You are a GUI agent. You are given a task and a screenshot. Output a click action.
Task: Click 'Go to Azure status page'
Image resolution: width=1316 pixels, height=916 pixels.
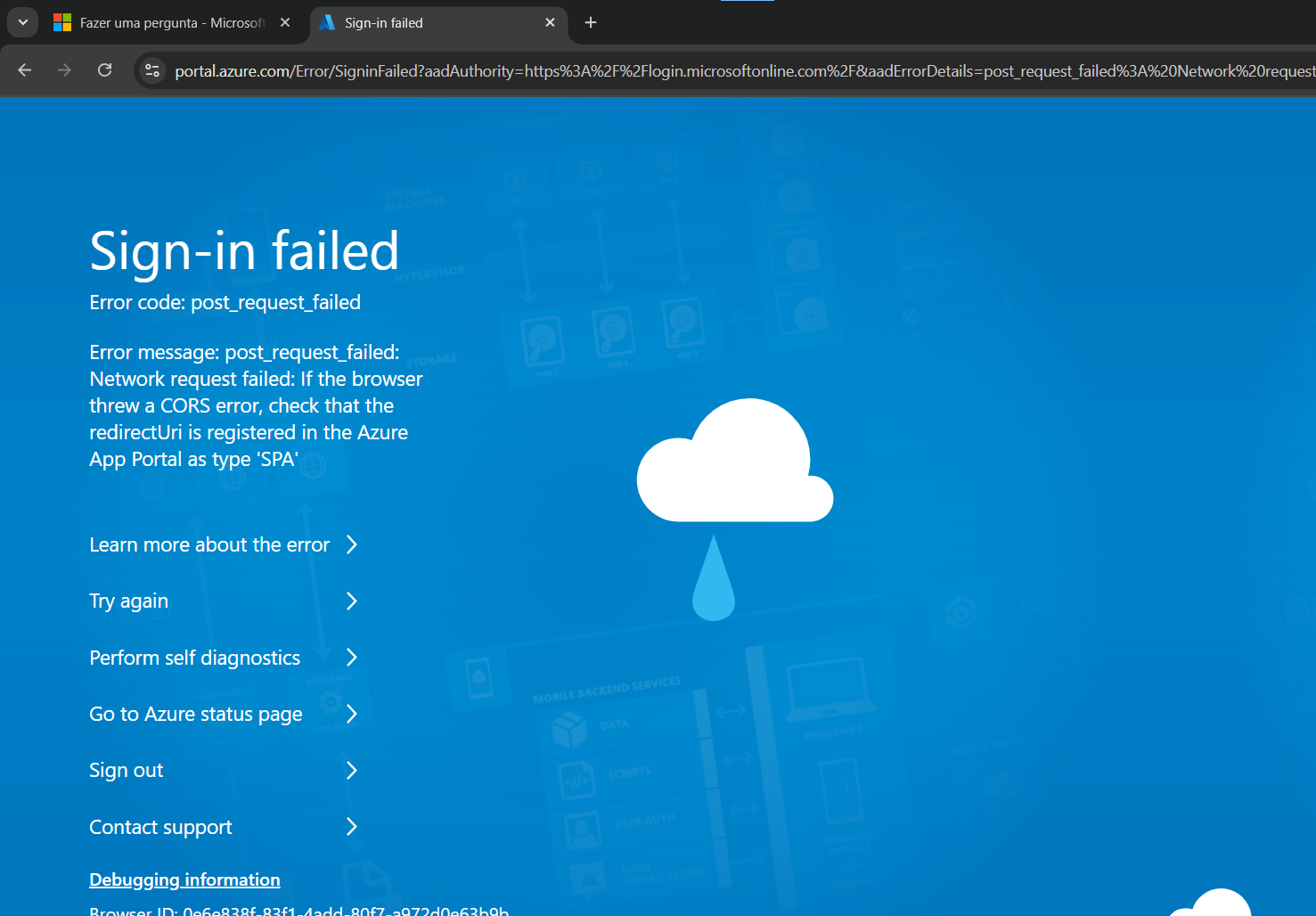(195, 714)
